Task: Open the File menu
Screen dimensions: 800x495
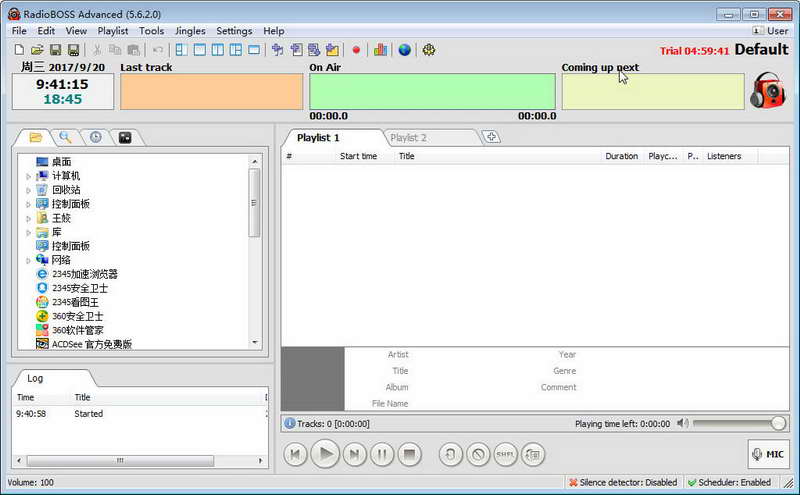Action: (x=19, y=31)
